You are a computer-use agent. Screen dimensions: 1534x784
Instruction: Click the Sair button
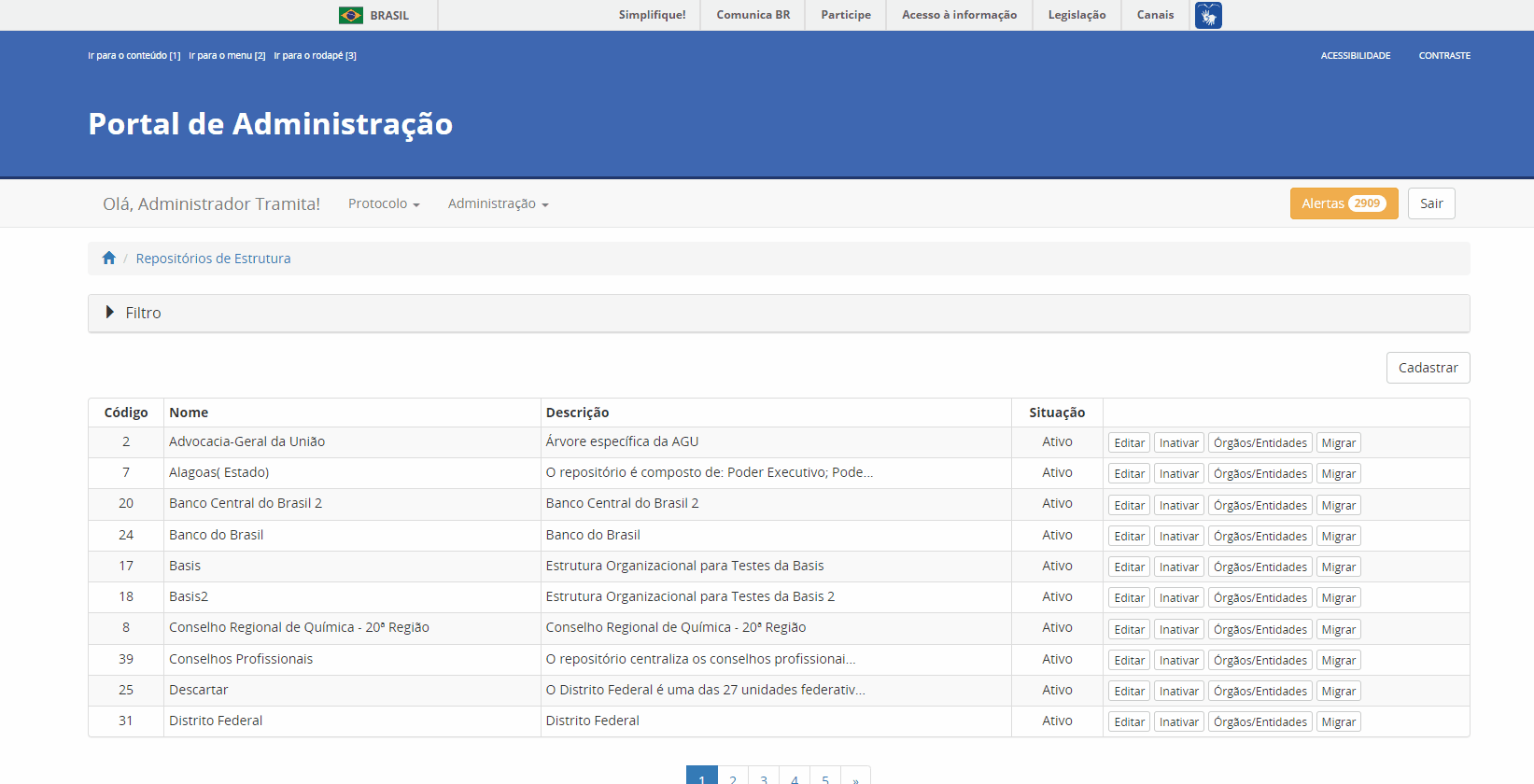click(x=1431, y=203)
